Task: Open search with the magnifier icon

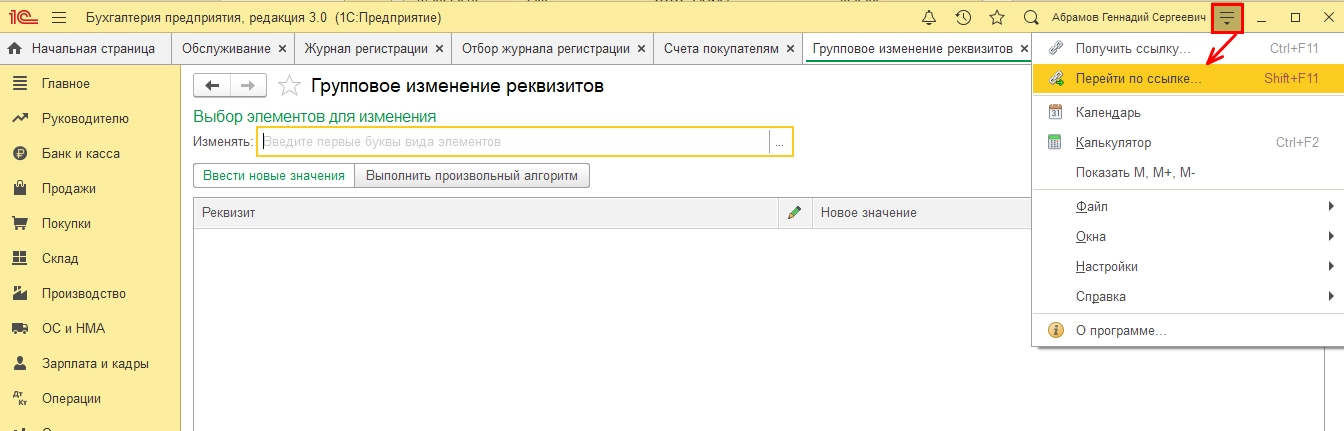Action: click(x=1031, y=18)
